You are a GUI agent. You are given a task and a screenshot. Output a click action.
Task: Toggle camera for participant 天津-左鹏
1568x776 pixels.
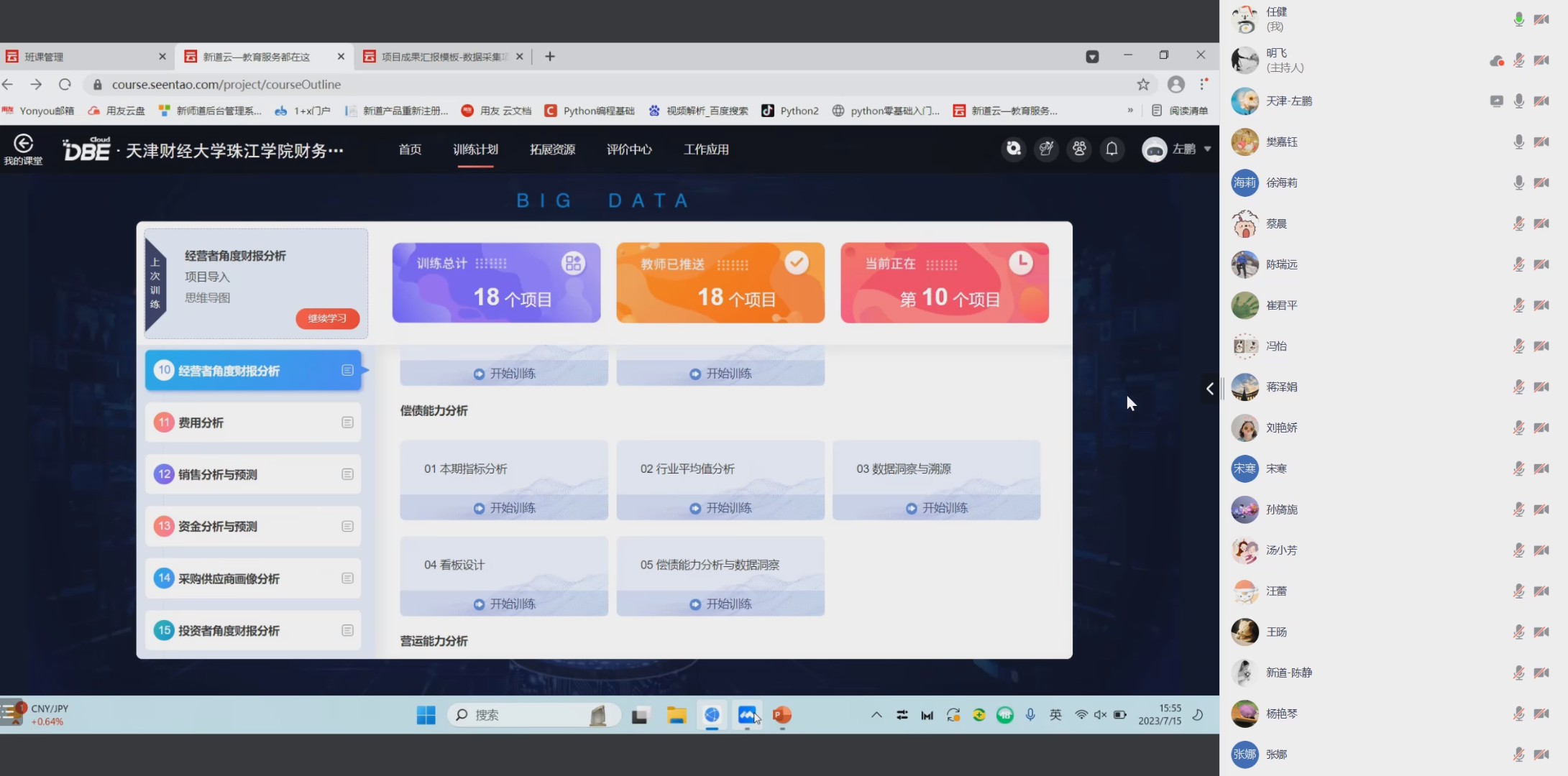click(x=1541, y=101)
